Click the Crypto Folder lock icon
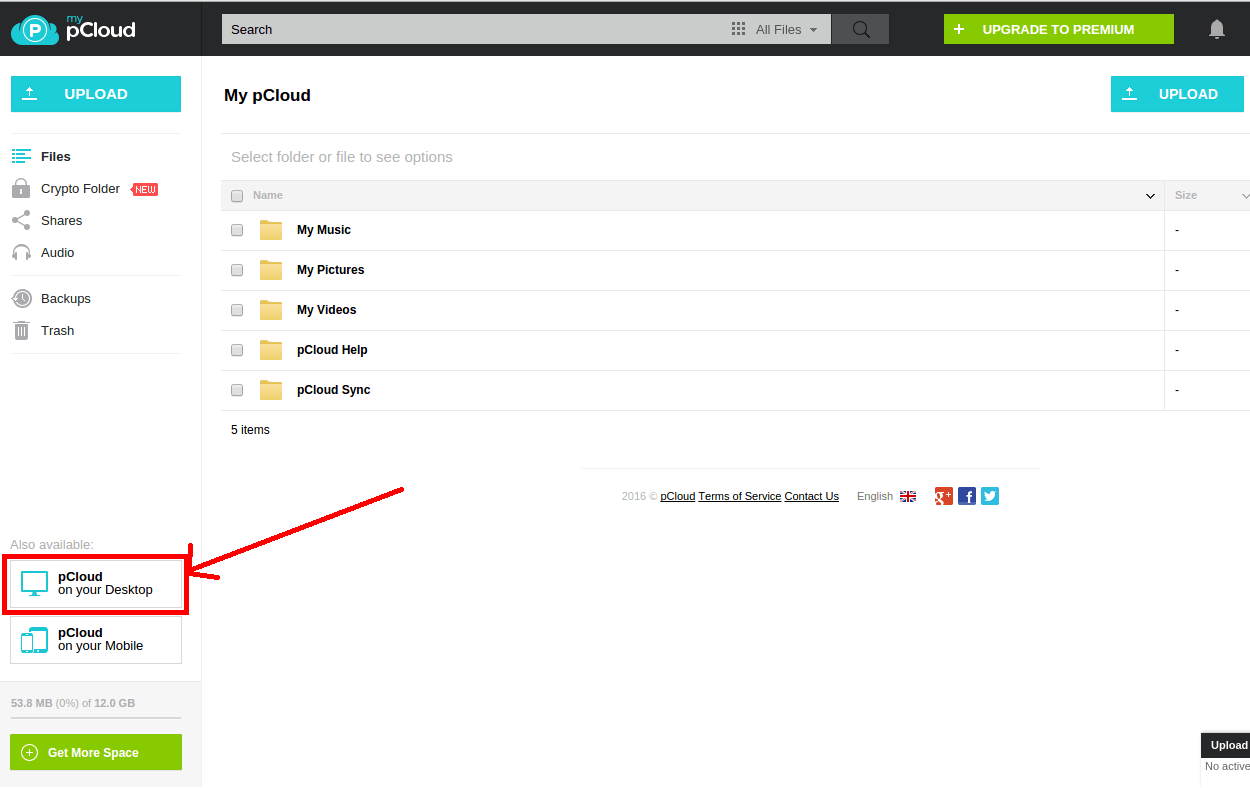The height and width of the screenshot is (788, 1250). (x=21, y=188)
